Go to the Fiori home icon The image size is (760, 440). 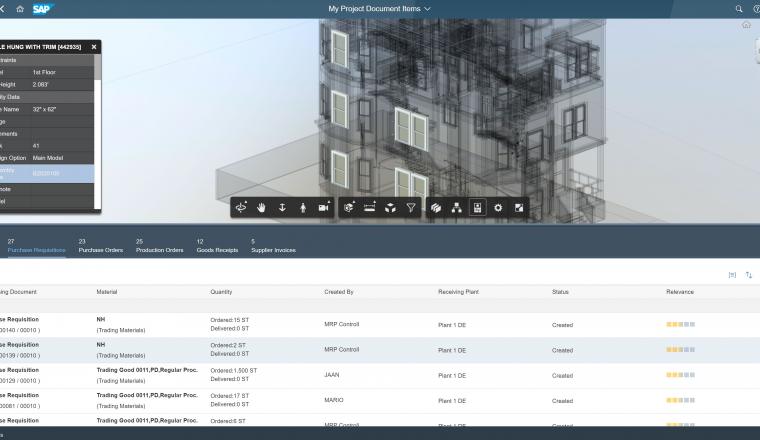[20, 9]
